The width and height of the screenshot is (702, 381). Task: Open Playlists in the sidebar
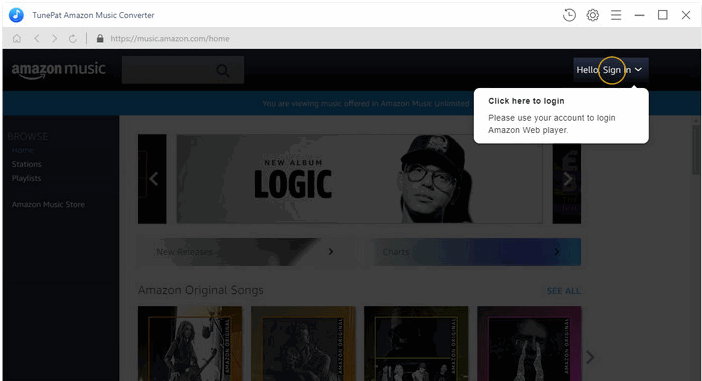point(26,178)
